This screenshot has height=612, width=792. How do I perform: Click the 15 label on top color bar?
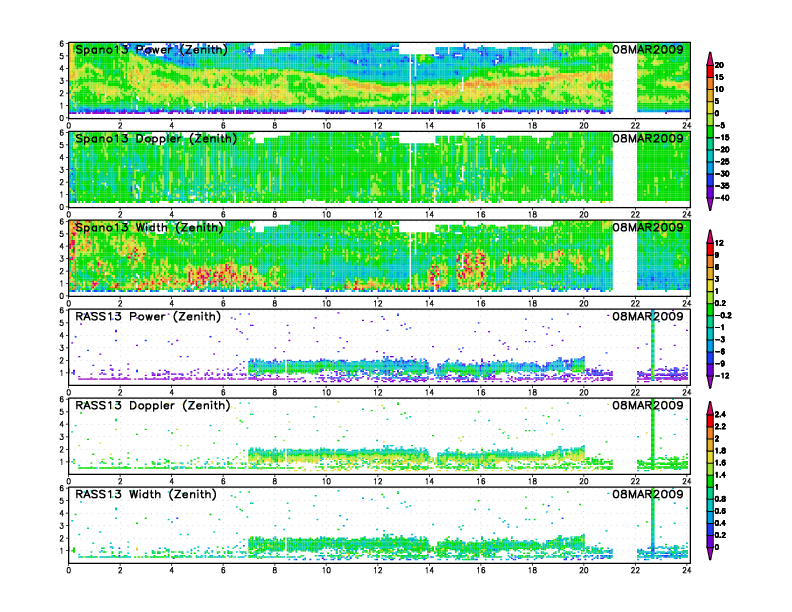click(x=719, y=77)
